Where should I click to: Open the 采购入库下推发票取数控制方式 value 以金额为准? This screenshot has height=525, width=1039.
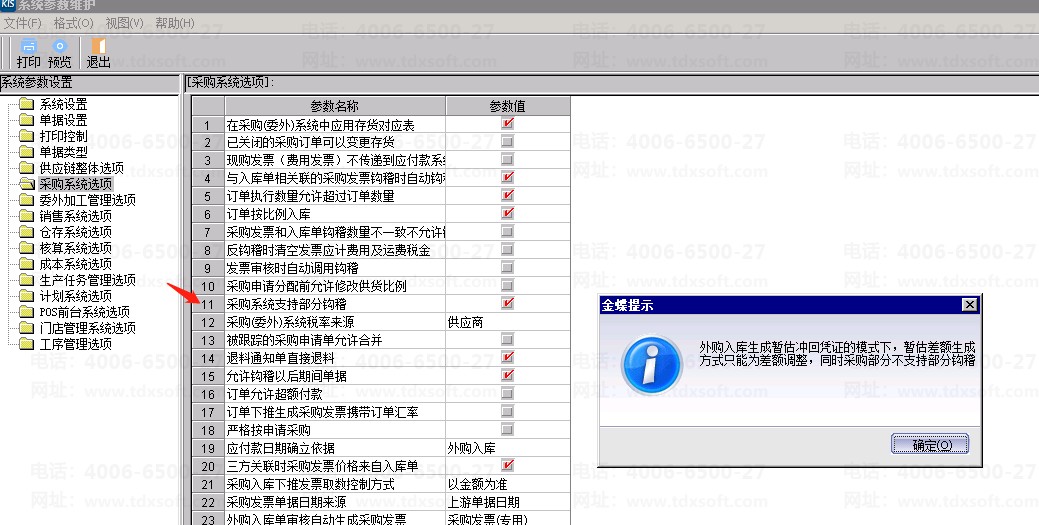tap(508, 484)
